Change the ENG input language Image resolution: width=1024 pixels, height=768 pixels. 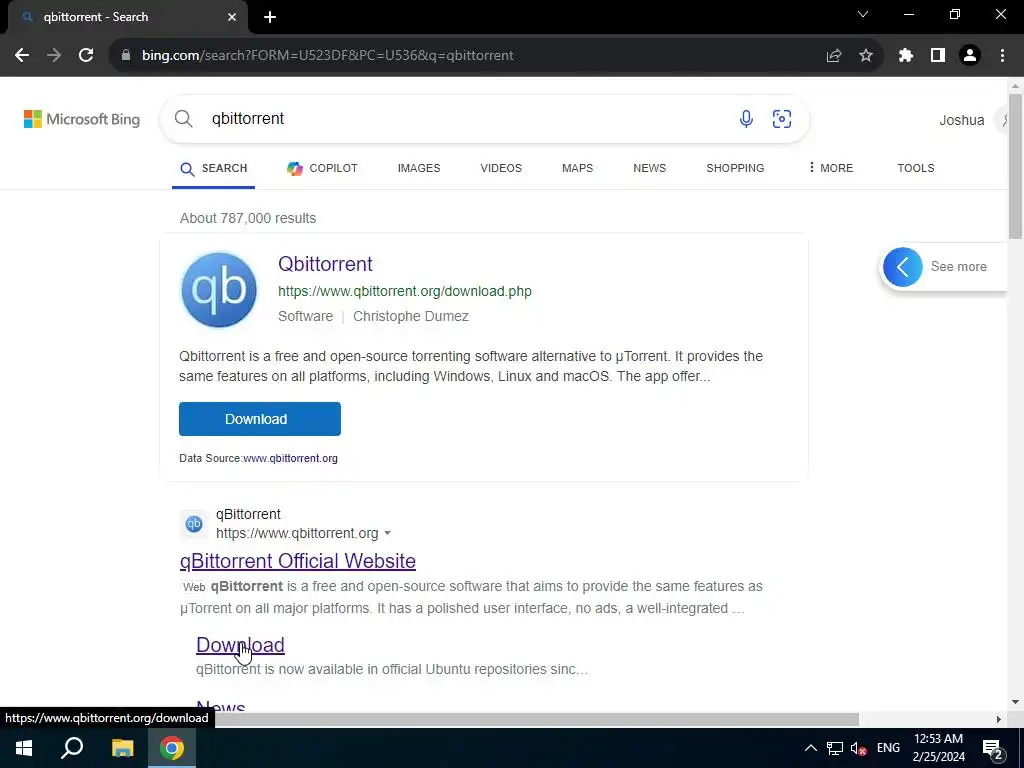tap(888, 748)
